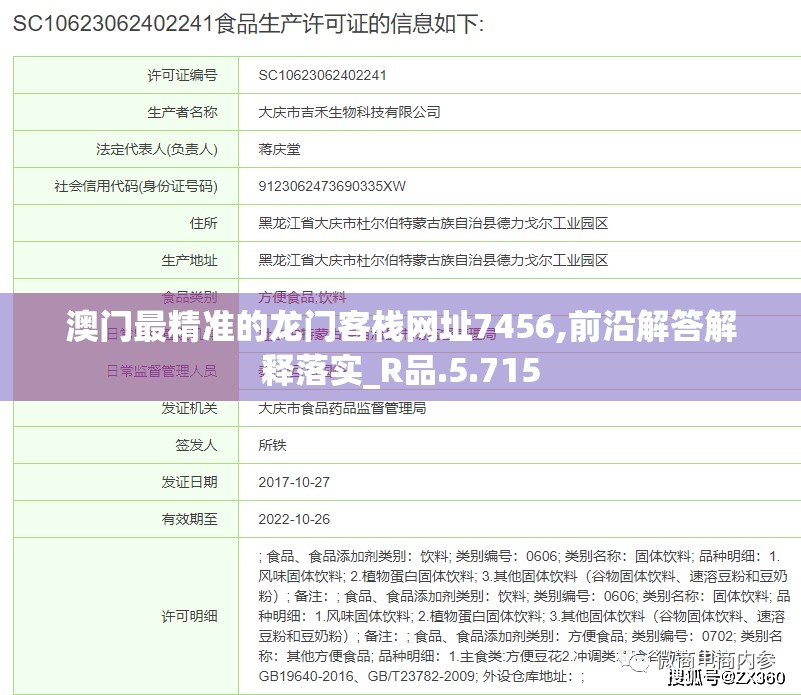Click the 生产地址 label cell
Screen dimensions: 801x695
tap(126, 260)
